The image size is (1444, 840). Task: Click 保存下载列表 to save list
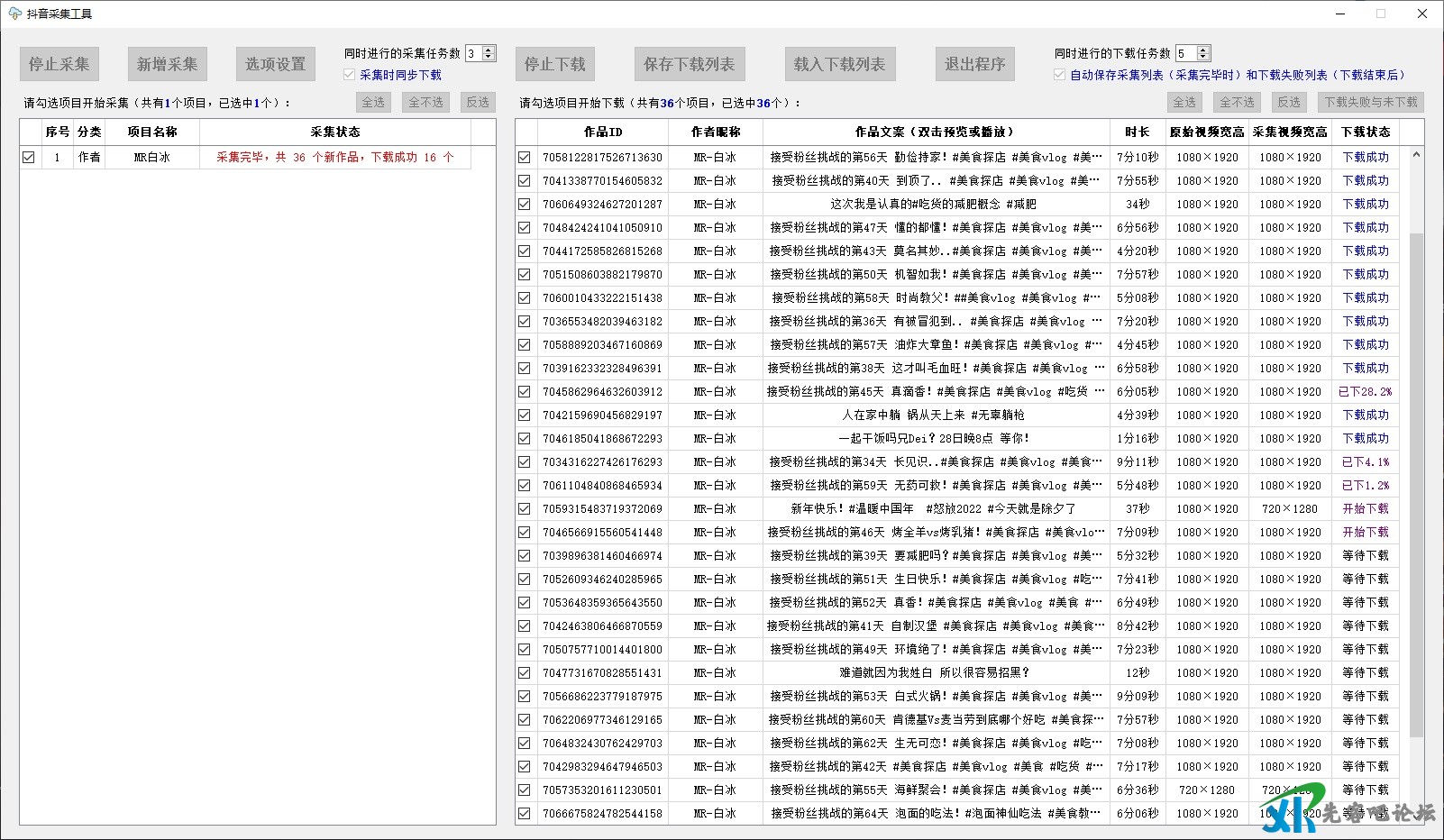tap(689, 64)
